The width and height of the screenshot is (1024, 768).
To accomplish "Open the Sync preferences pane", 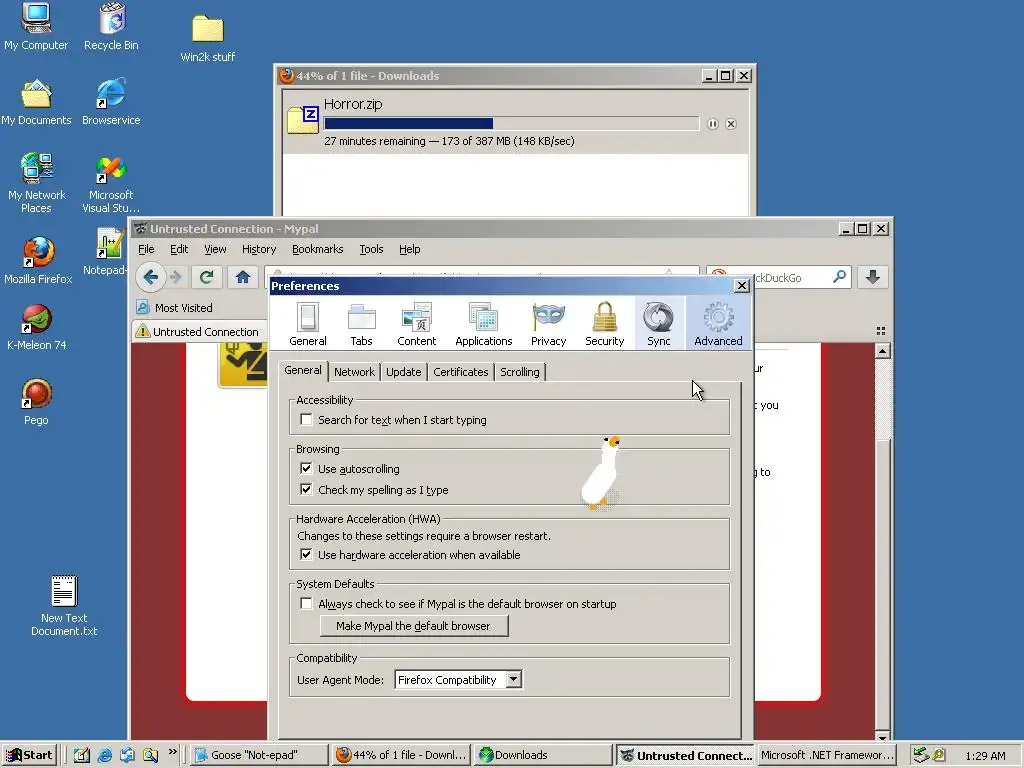I will pos(659,324).
